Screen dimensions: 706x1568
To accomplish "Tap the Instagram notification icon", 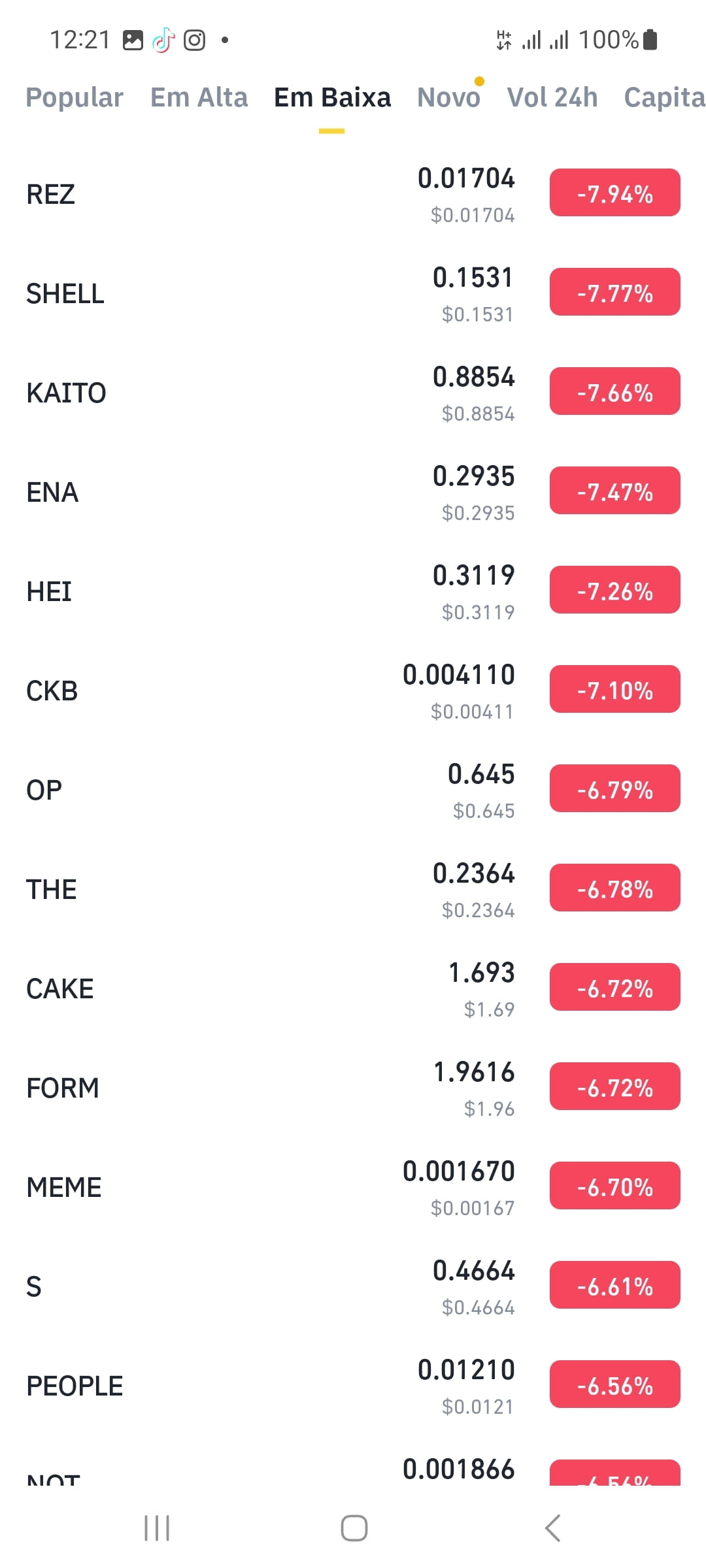I will pos(194,40).
